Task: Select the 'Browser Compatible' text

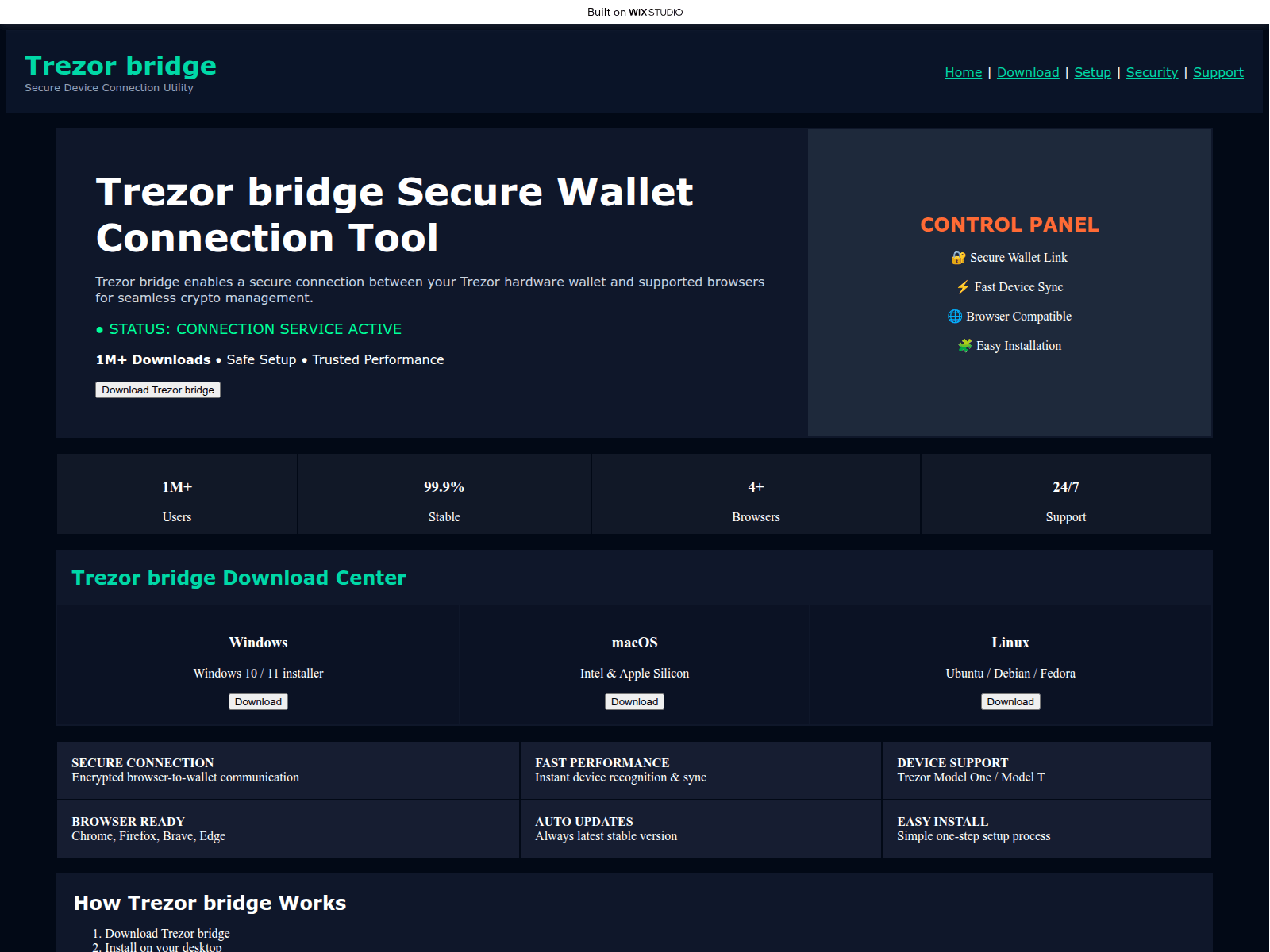Action: click(1018, 317)
